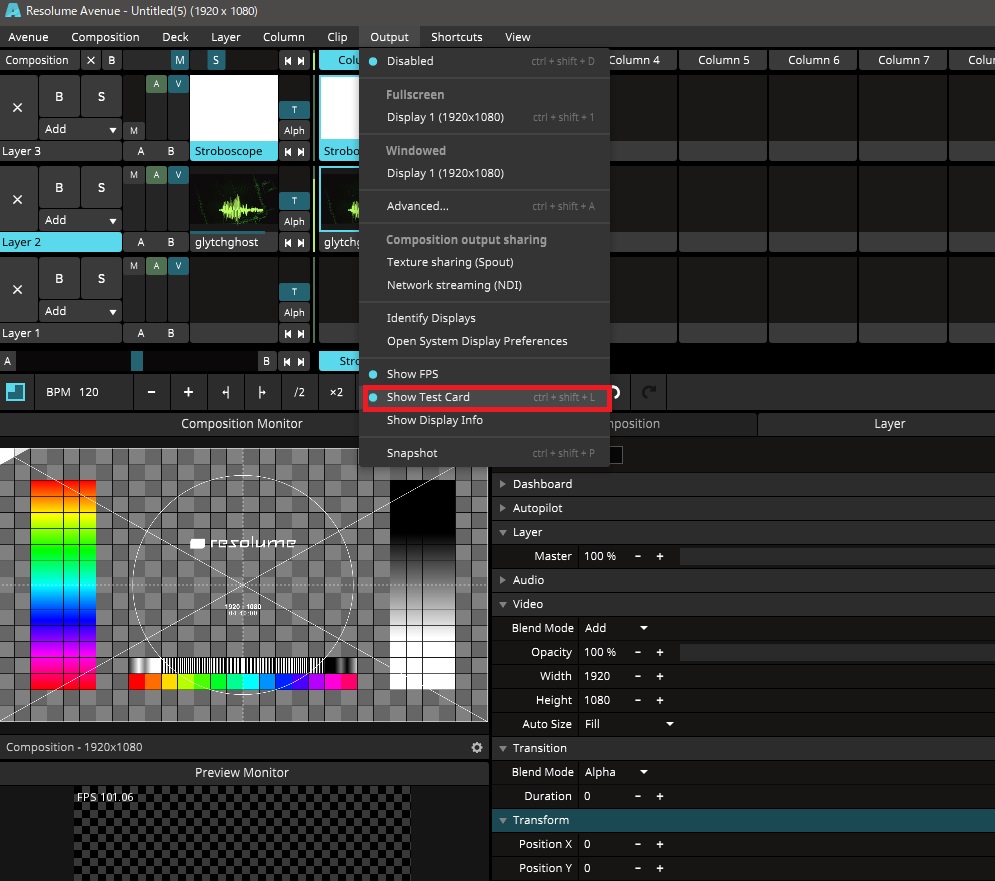
Task: Open the View menu
Action: (x=518, y=37)
